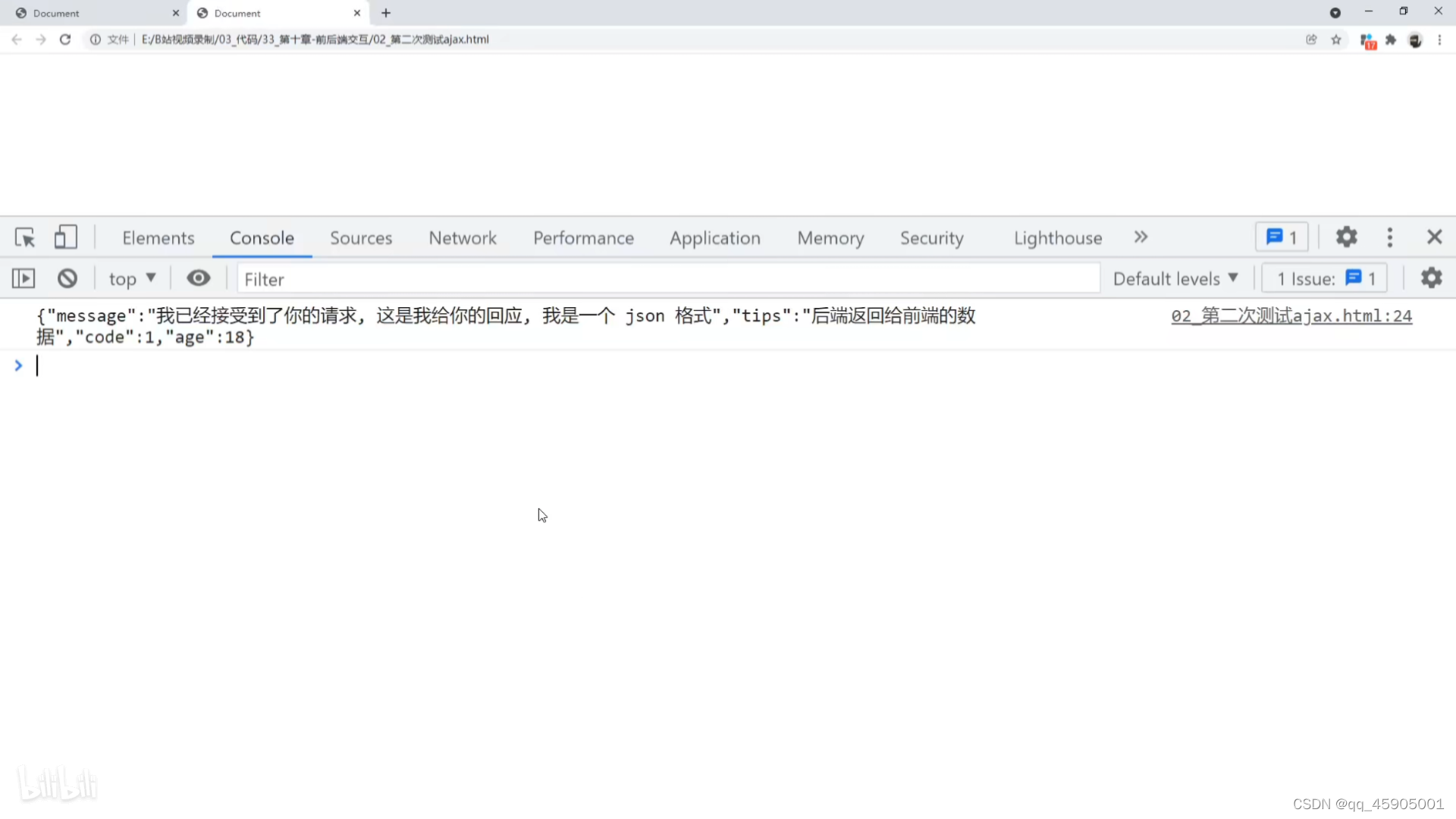Expand more DevTools tabs chevron
Viewport: 1456px width, 819px height.
click(1141, 237)
